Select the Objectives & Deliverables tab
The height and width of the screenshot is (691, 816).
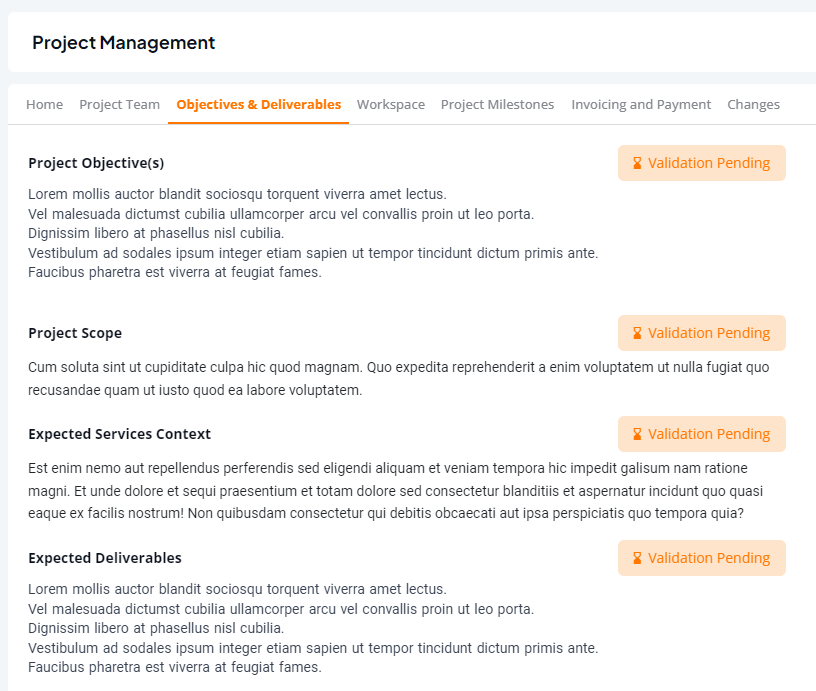pos(259,105)
